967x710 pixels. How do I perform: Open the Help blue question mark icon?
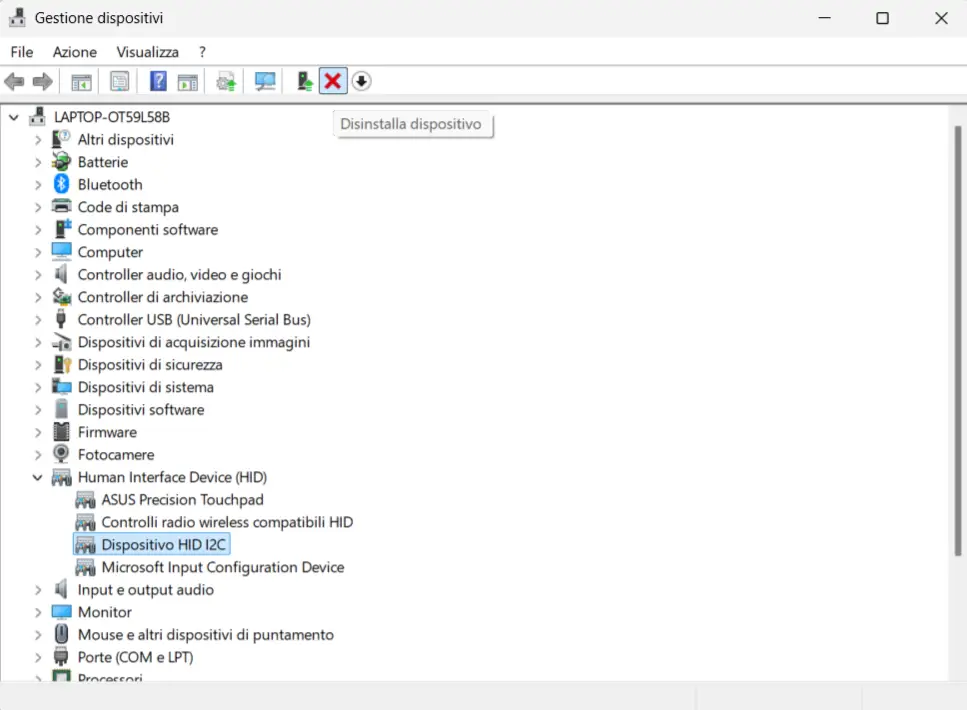158,81
